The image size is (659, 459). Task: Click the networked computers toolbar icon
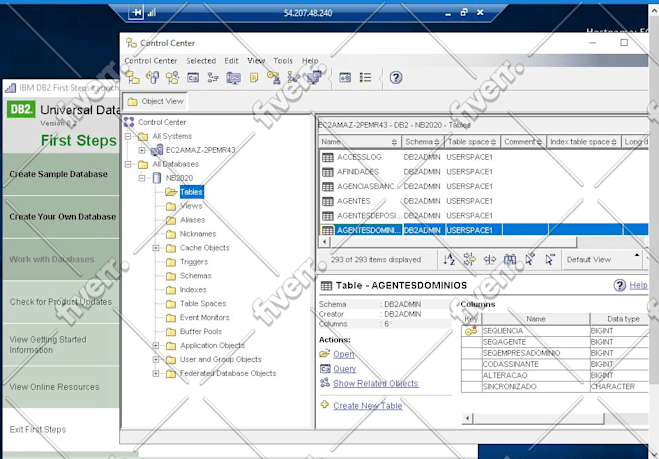click(x=314, y=77)
